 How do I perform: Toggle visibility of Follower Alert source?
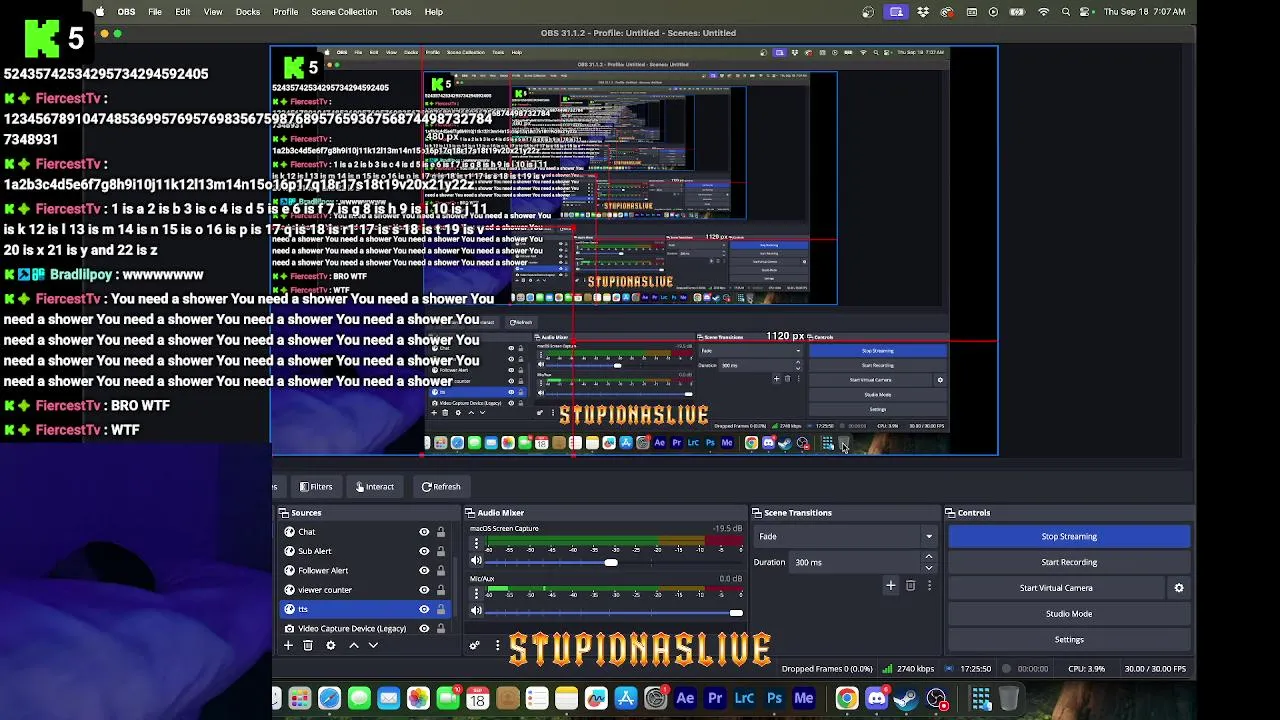(424, 571)
